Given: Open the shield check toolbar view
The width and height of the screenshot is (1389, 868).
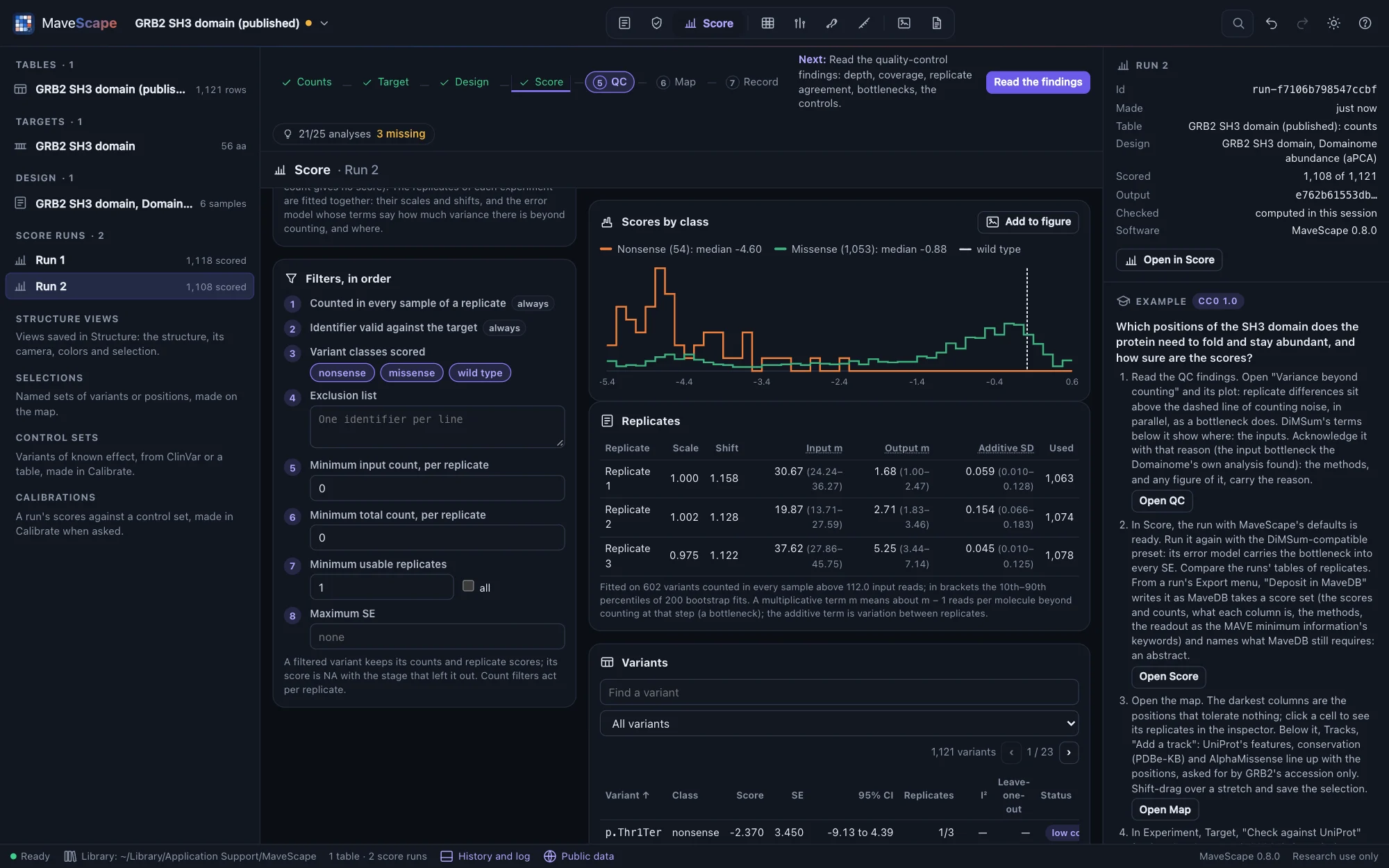Looking at the screenshot, I should 656,24.
